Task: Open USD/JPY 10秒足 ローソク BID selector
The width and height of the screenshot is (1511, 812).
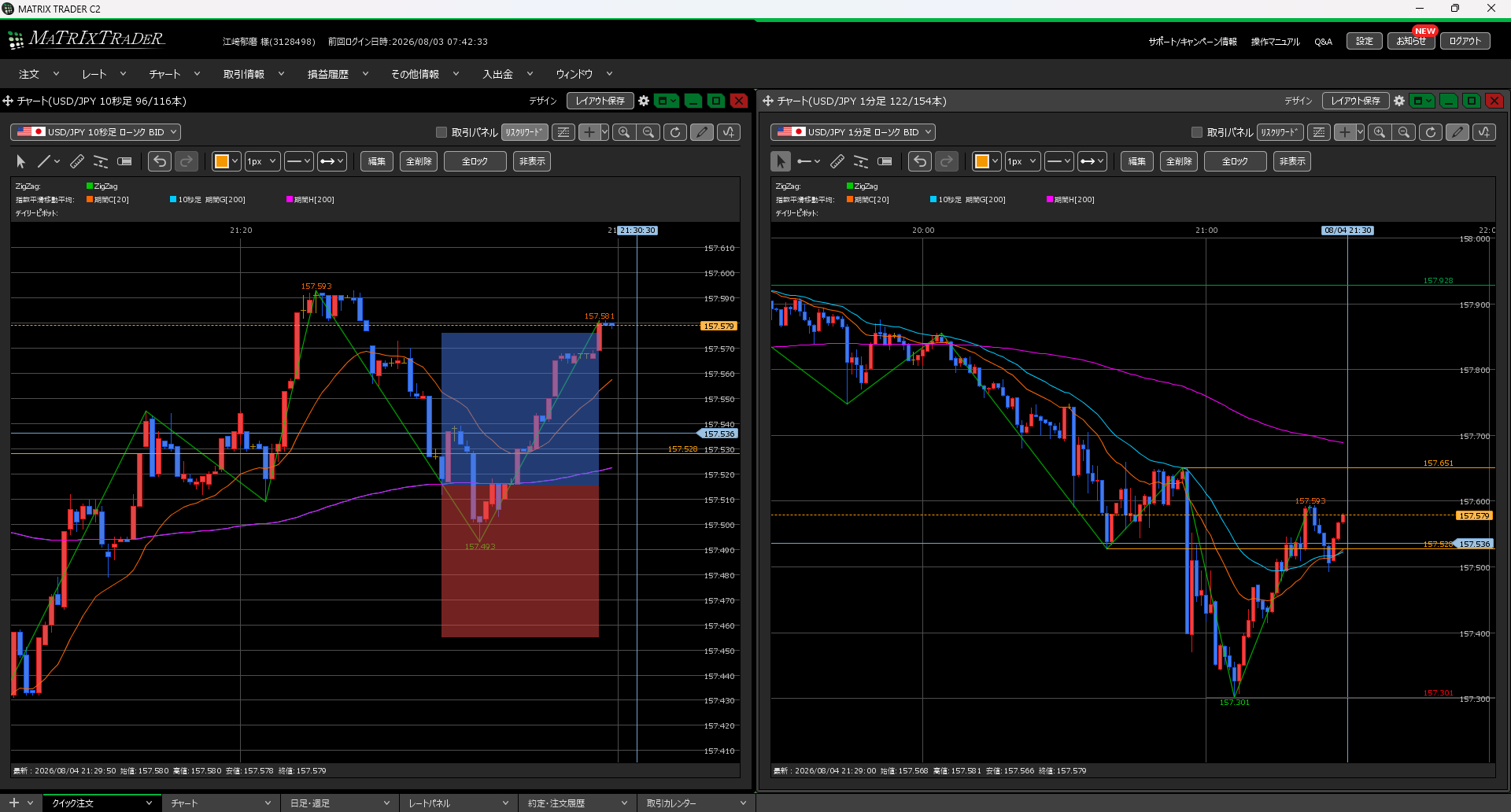Action: [x=96, y=132]
